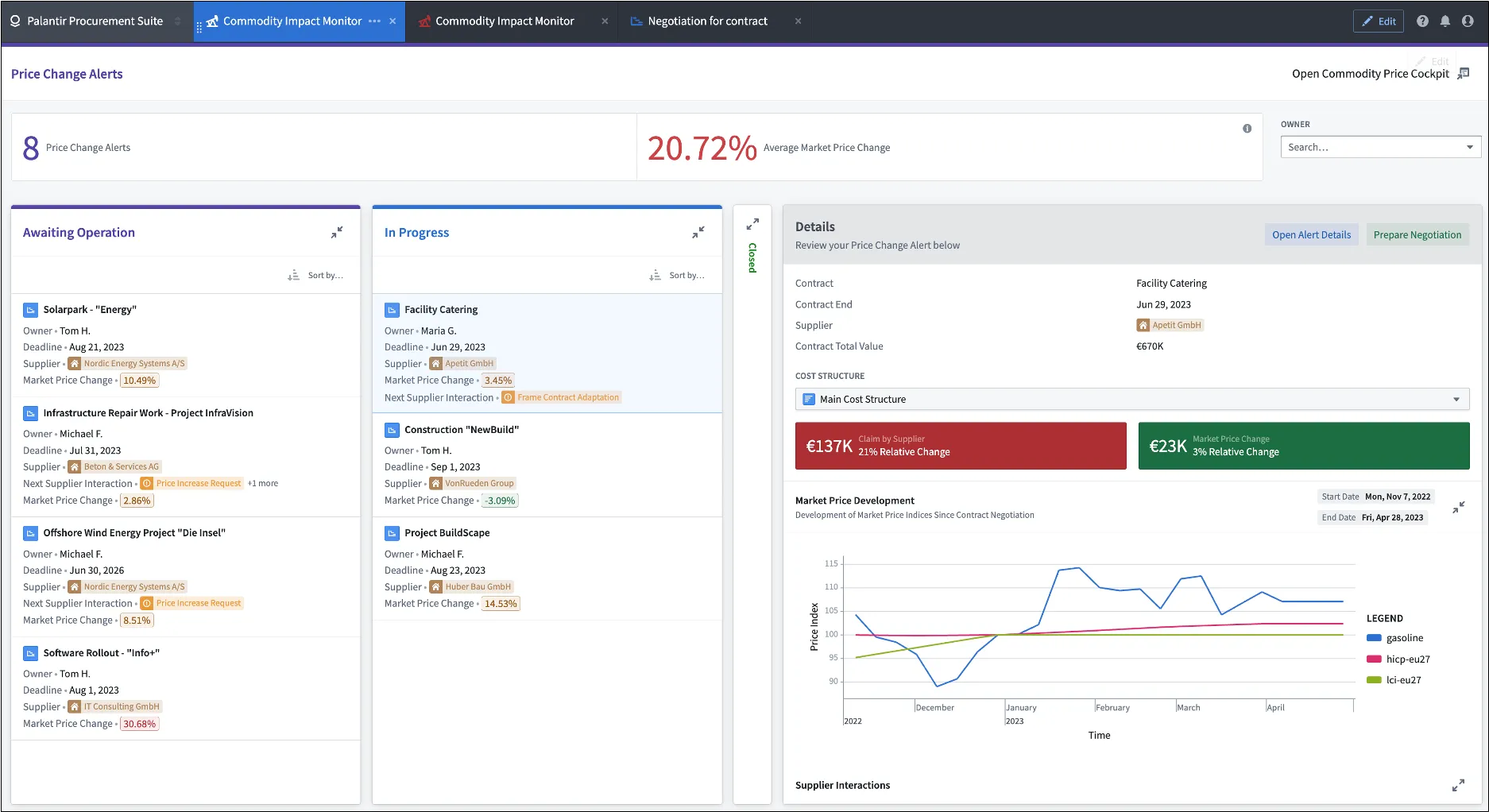
Task: Select the Software Rollout "Info+" alert card
Action: 185,688
